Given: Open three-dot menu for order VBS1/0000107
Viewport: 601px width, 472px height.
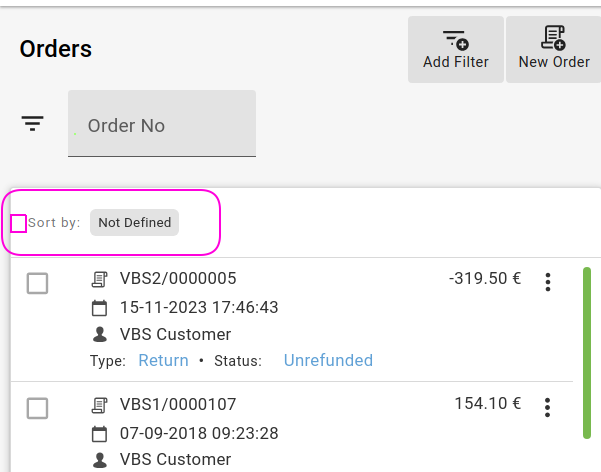Looking at the screenshot, I should point(547,407).
